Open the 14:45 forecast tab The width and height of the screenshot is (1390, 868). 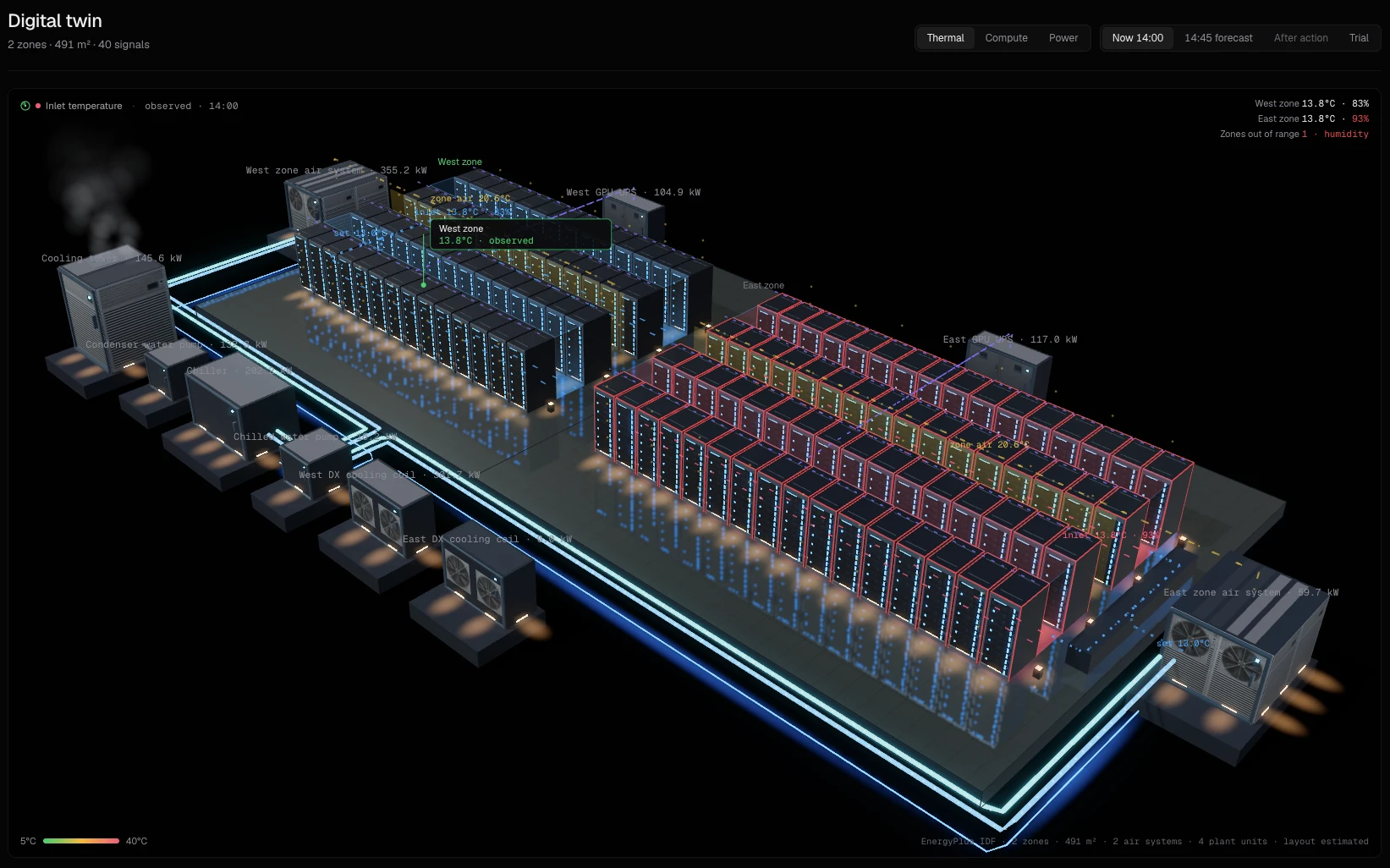pyautogui.click(x=1218, y=38)
